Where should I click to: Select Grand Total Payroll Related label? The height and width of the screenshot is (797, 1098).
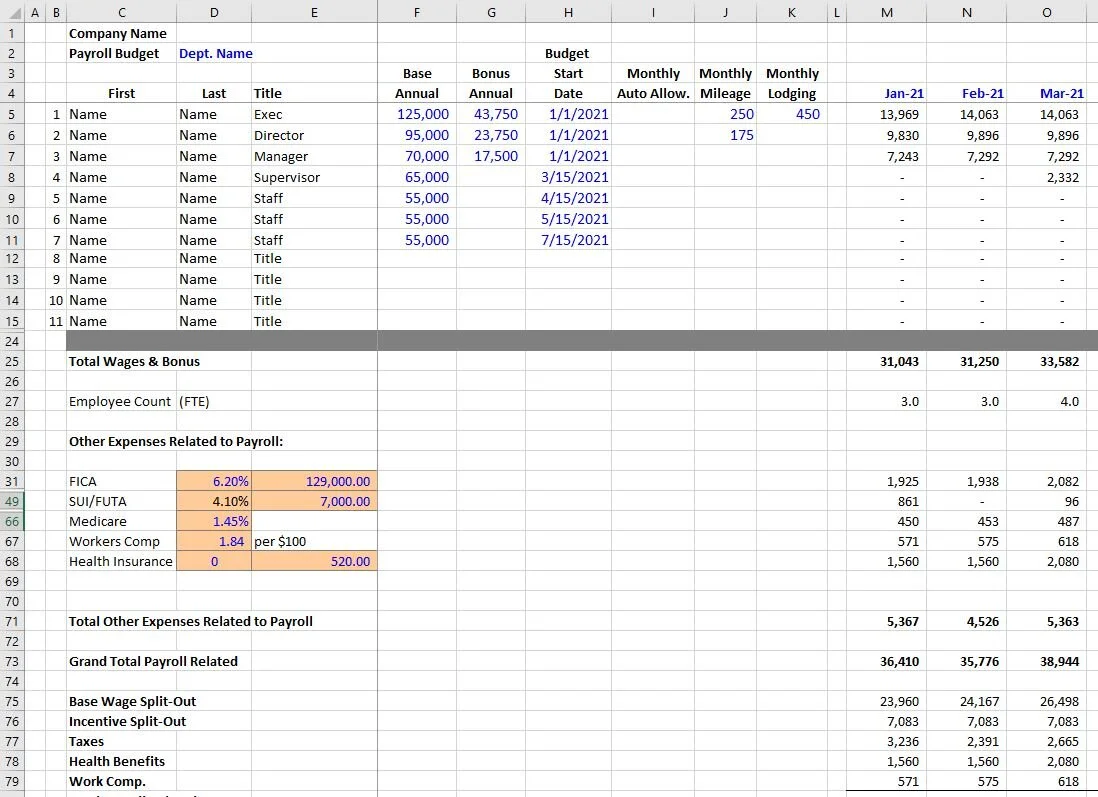coord(153,662)
